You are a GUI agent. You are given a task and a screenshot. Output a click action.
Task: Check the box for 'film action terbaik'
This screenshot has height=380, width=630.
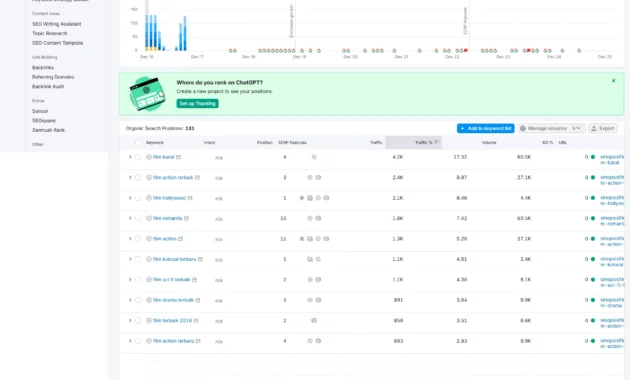[138, 178]
